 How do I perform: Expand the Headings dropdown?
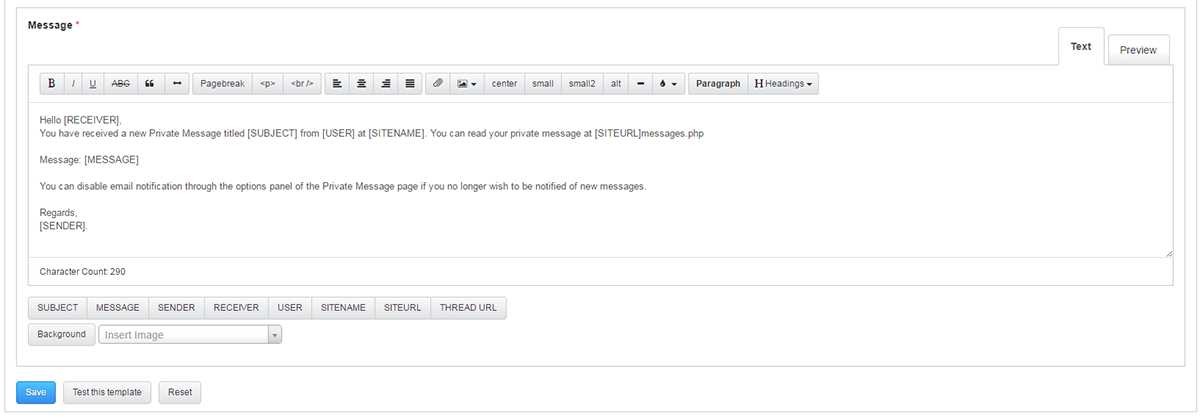click(783, 84)
